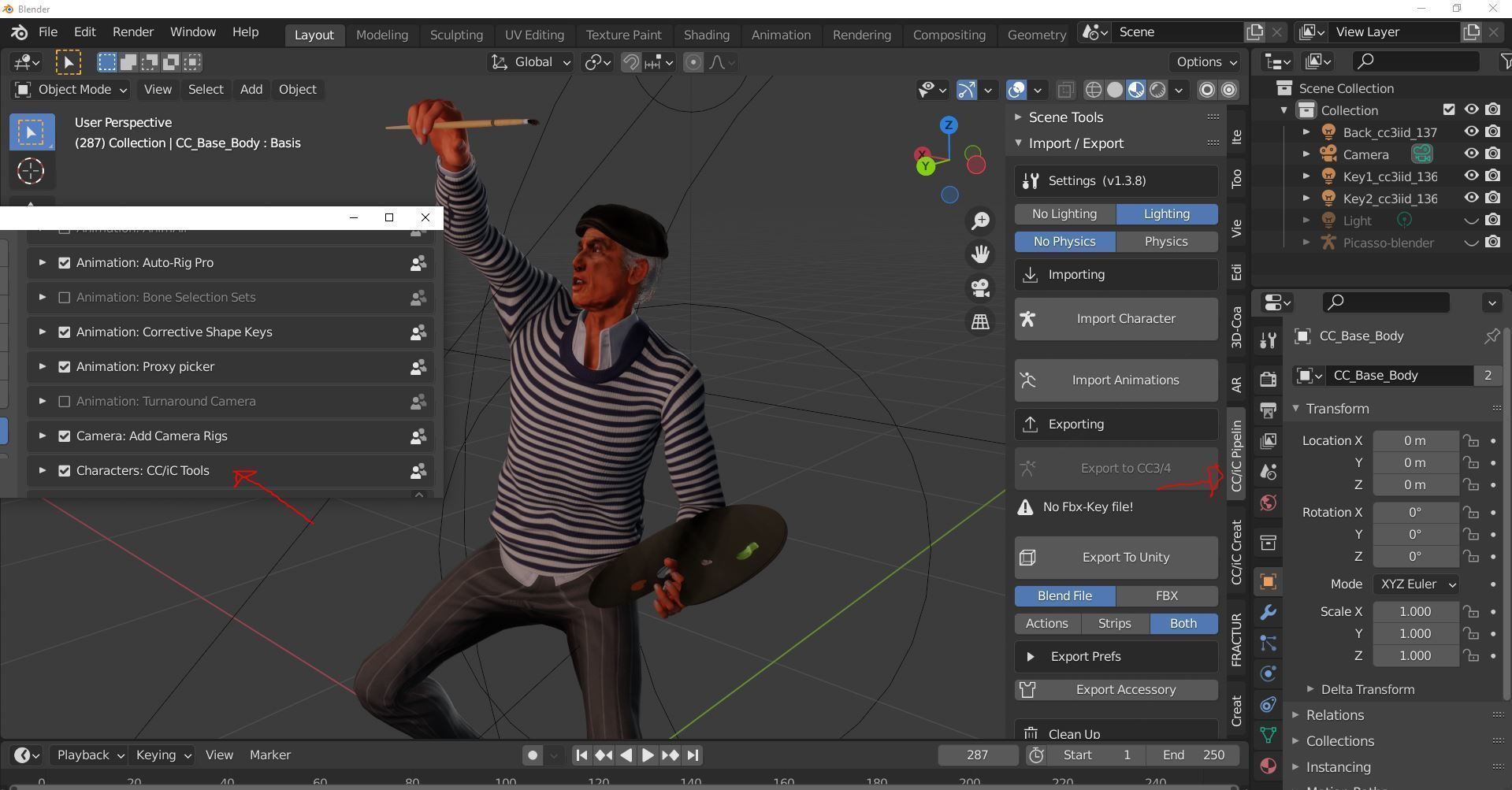The width and height of the screenshot is (1512, 790).
Task: Open the Render menu
Action: [x=132, y=32]
